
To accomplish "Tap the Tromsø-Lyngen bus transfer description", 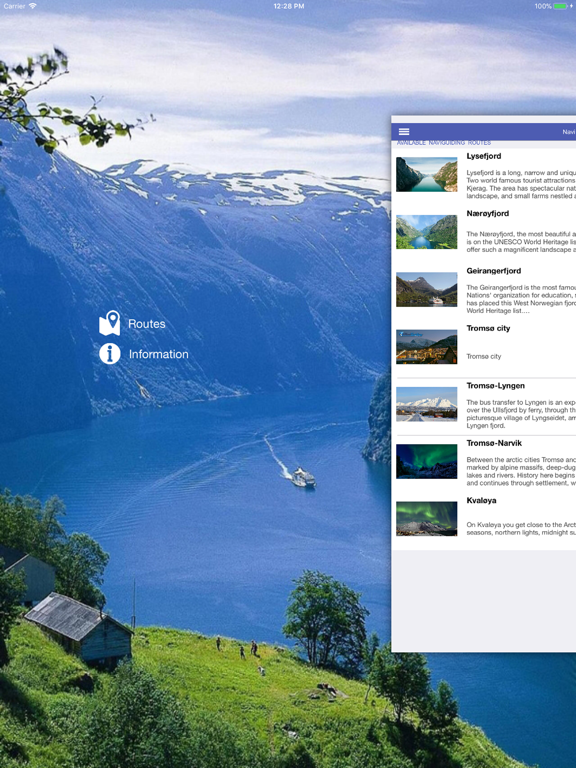I will pyautogui.click(x=521, y=414).
